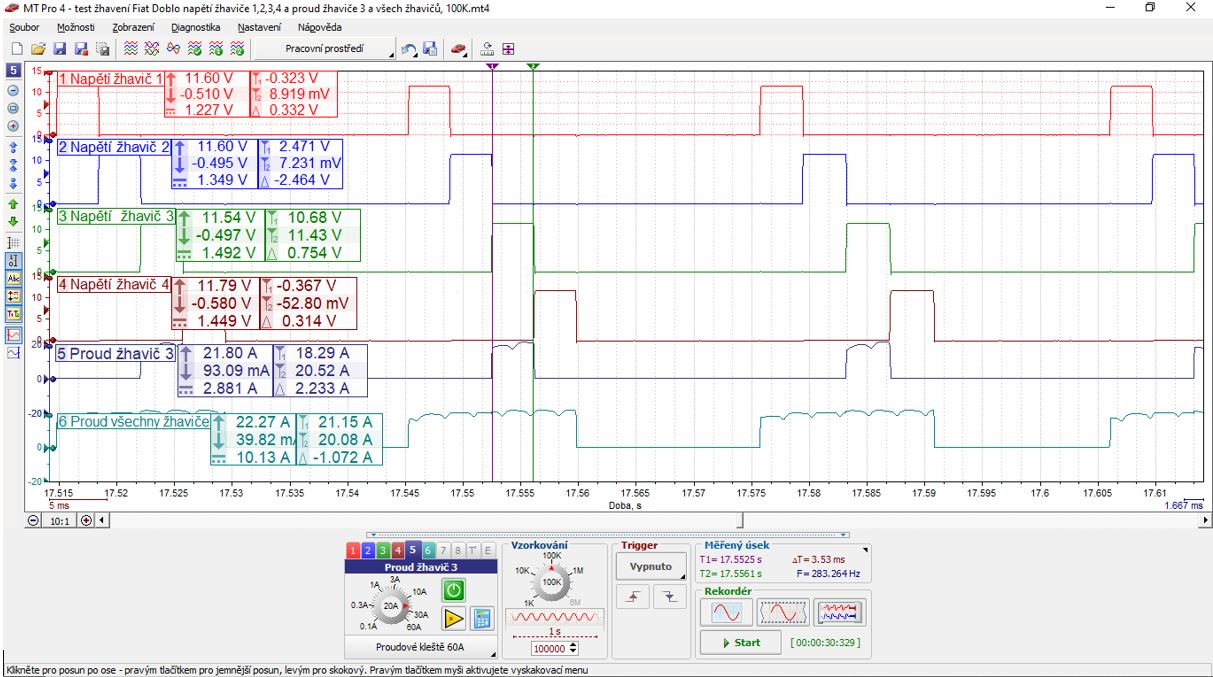Select the first waveform display mode icon
The width and height of the screenshot is (1213, 677).
click(x=130, y=49)
